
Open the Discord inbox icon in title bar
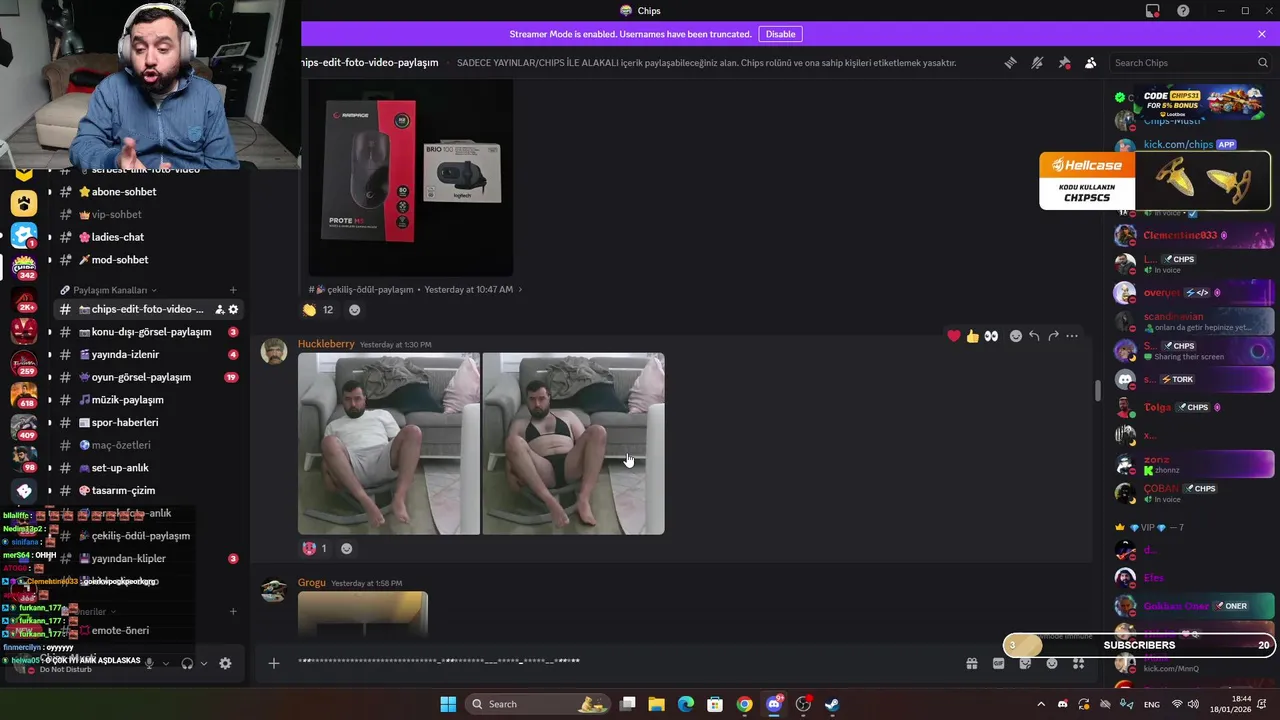tap(1153, 11)
